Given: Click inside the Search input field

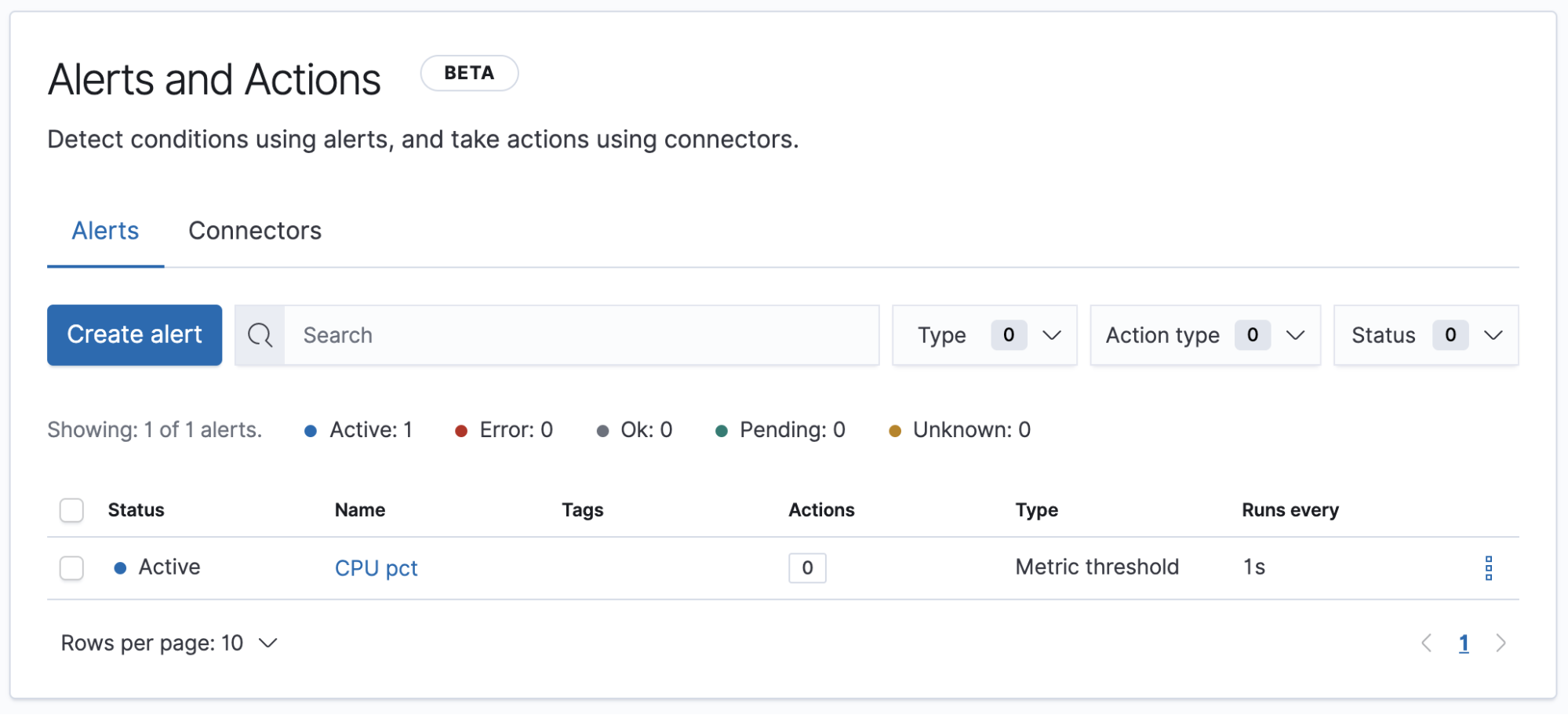Looking at the screenshot, I should pos(549,335).
